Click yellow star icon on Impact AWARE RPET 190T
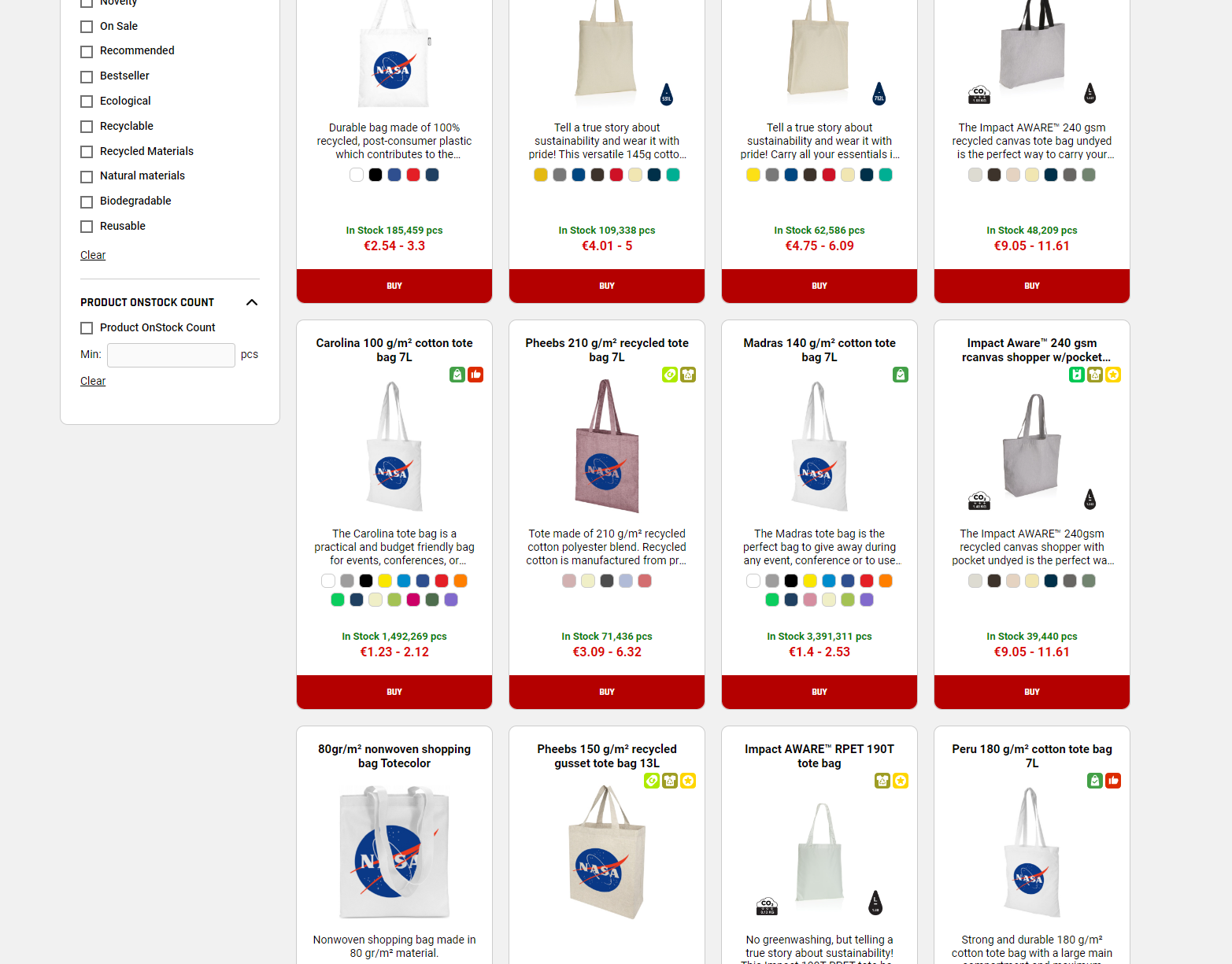This screenshot has width=1232, height=964. (901, 781)
